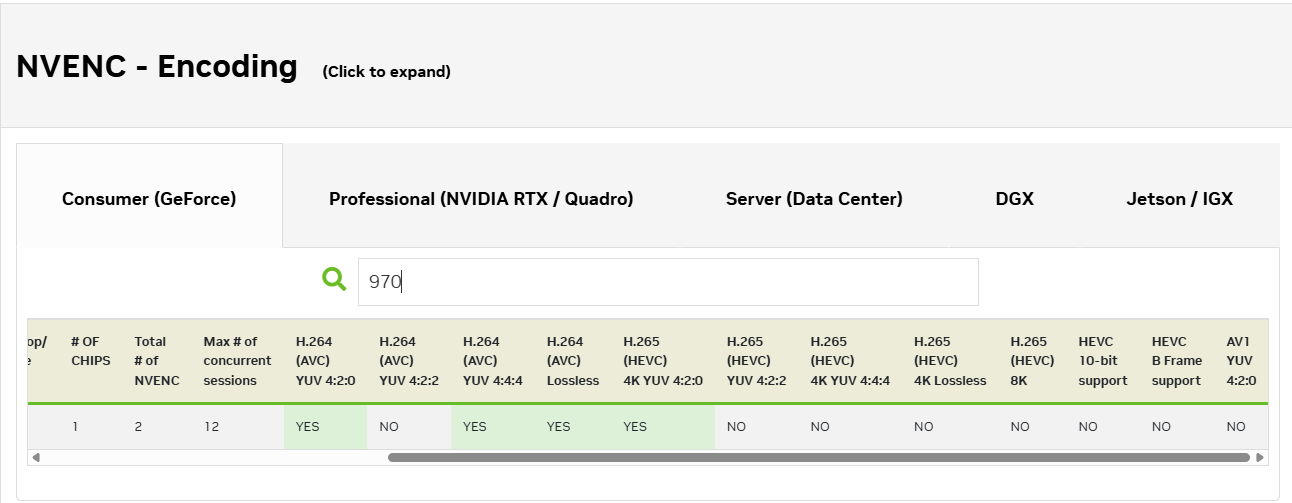
Task: Click the "HEVC B Frame support" column header
Action: 1176,361
